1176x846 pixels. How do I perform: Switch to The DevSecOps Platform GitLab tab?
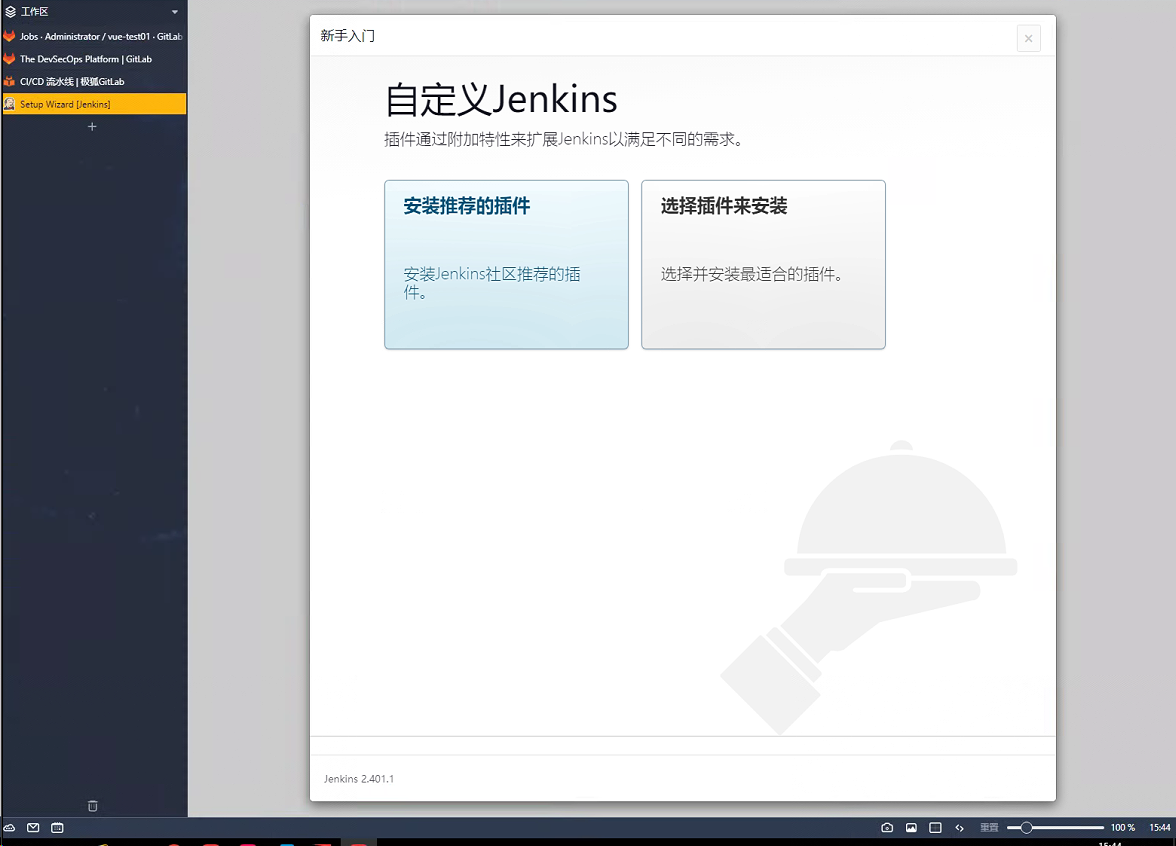coord(94,58)
